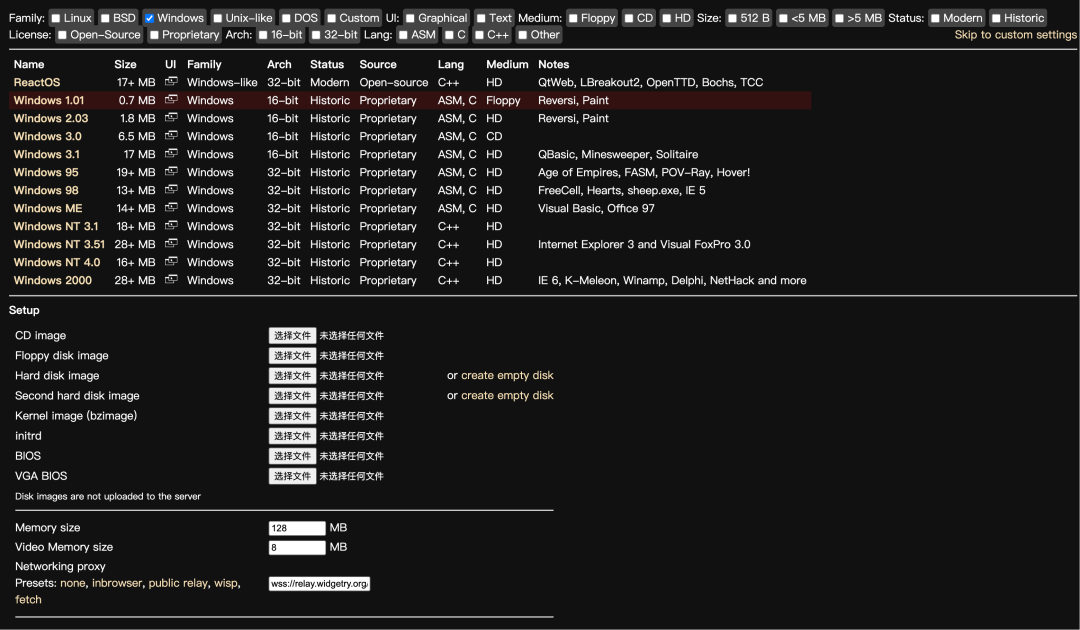Choose file for CD image
The image size is (1080, 630).
coord(292,335)
